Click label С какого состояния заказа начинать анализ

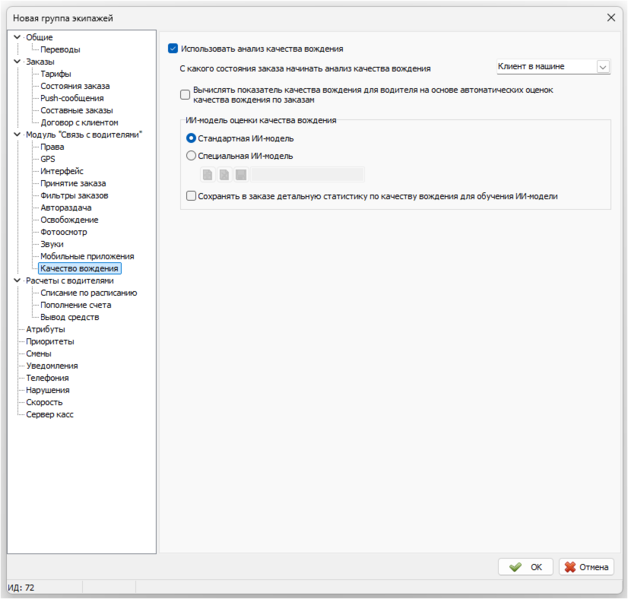click(x=305, y=69)
